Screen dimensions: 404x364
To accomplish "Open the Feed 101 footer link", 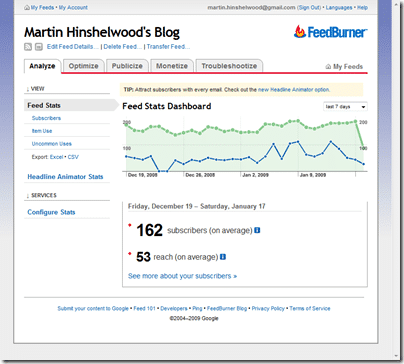I will point(144,309).
